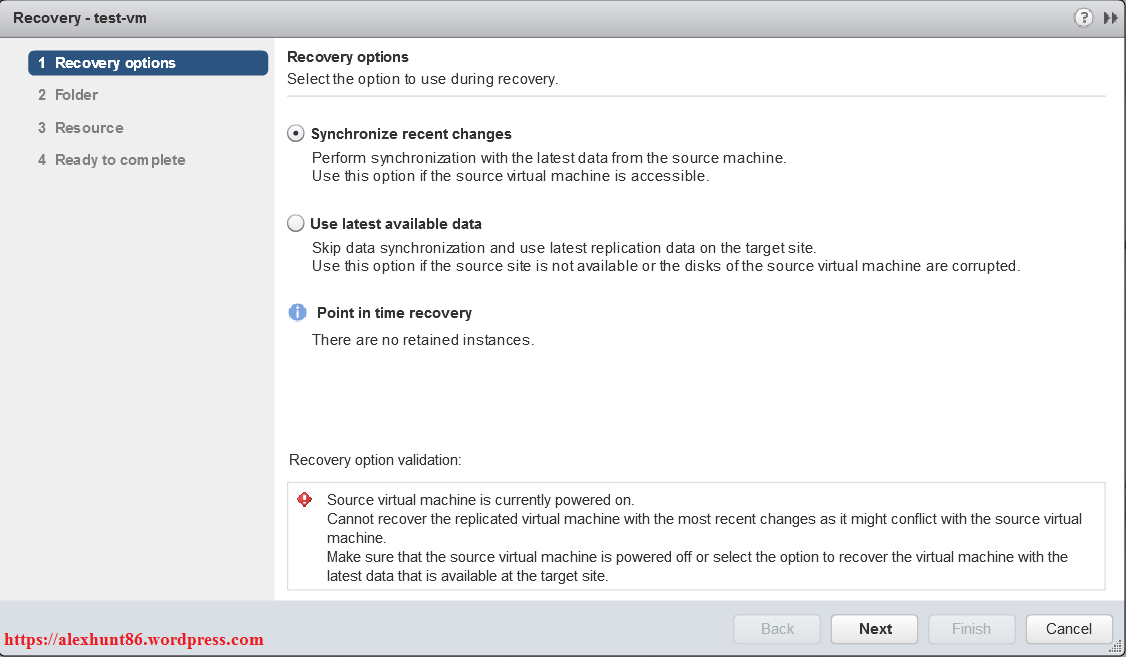Click the red error icon in validation box

pos(305,500)
